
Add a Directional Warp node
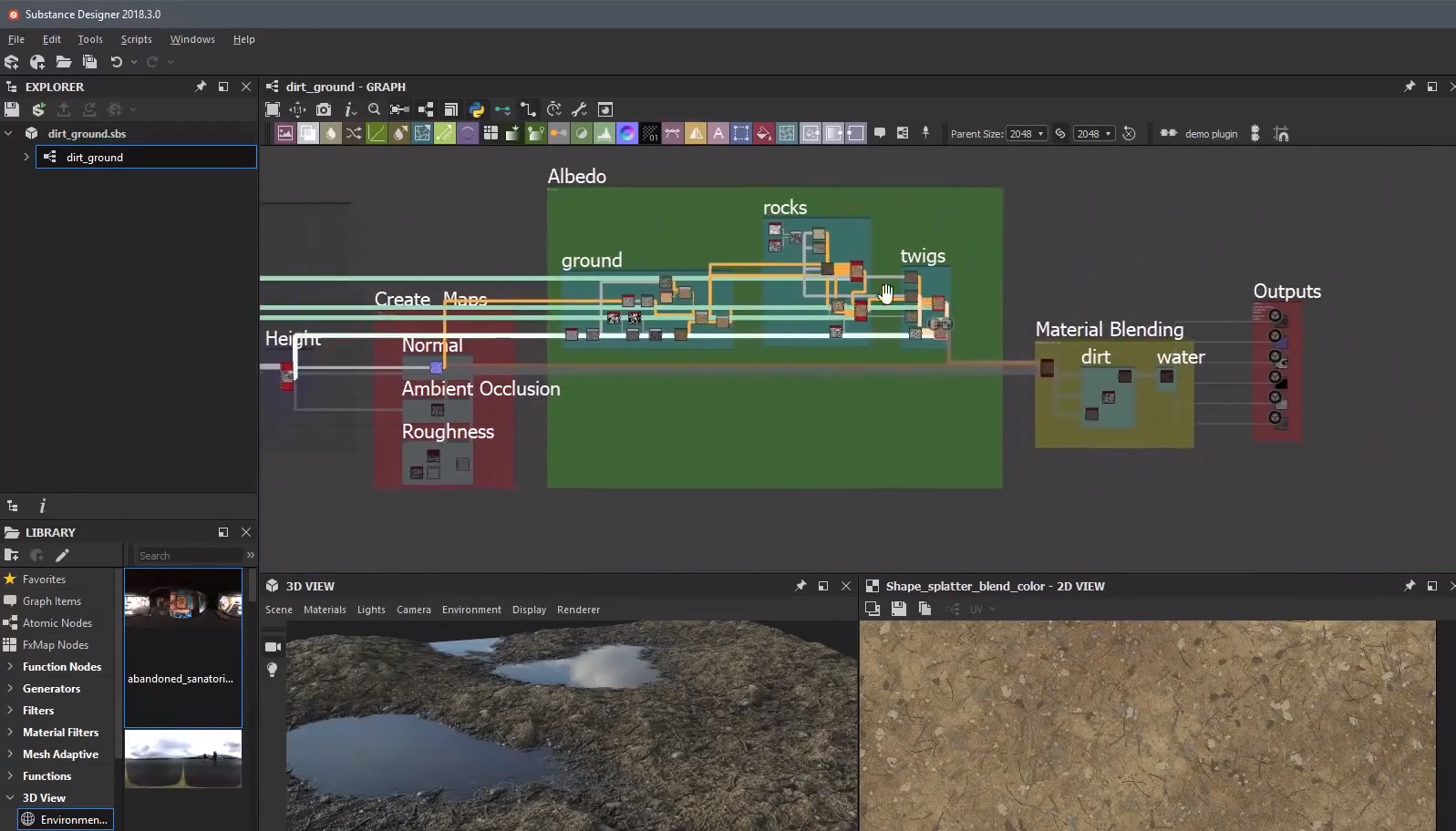[x=422, y=133]
